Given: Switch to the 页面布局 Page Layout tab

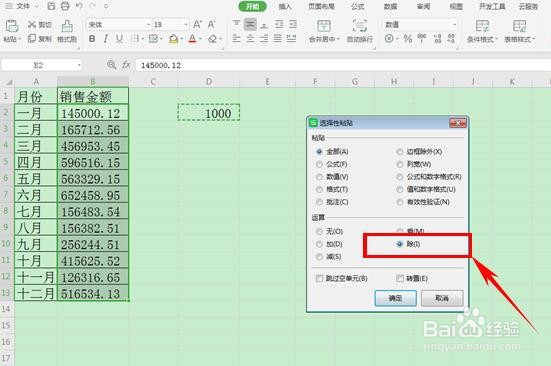Looking at the screenshot, I should pyautogui.click(x=321, y=6).
